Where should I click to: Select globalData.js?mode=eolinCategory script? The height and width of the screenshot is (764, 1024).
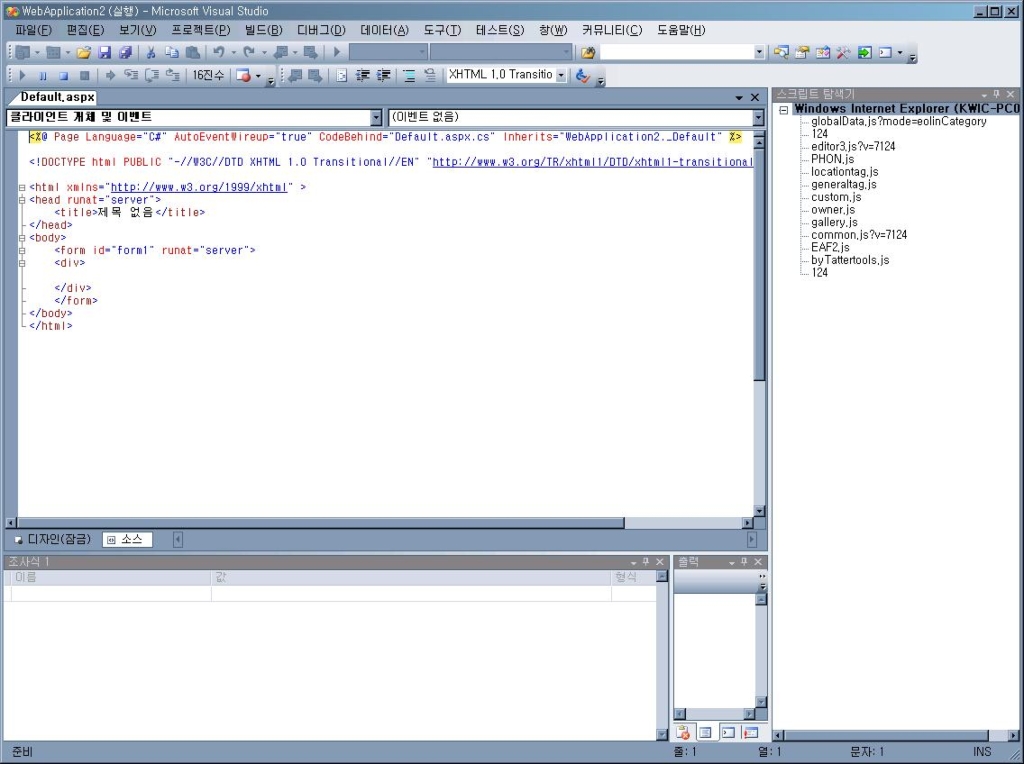coord(899,121)
